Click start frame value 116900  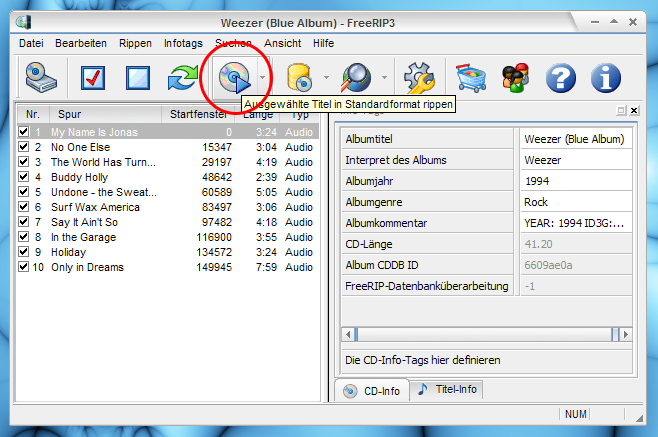coord(214,237)
